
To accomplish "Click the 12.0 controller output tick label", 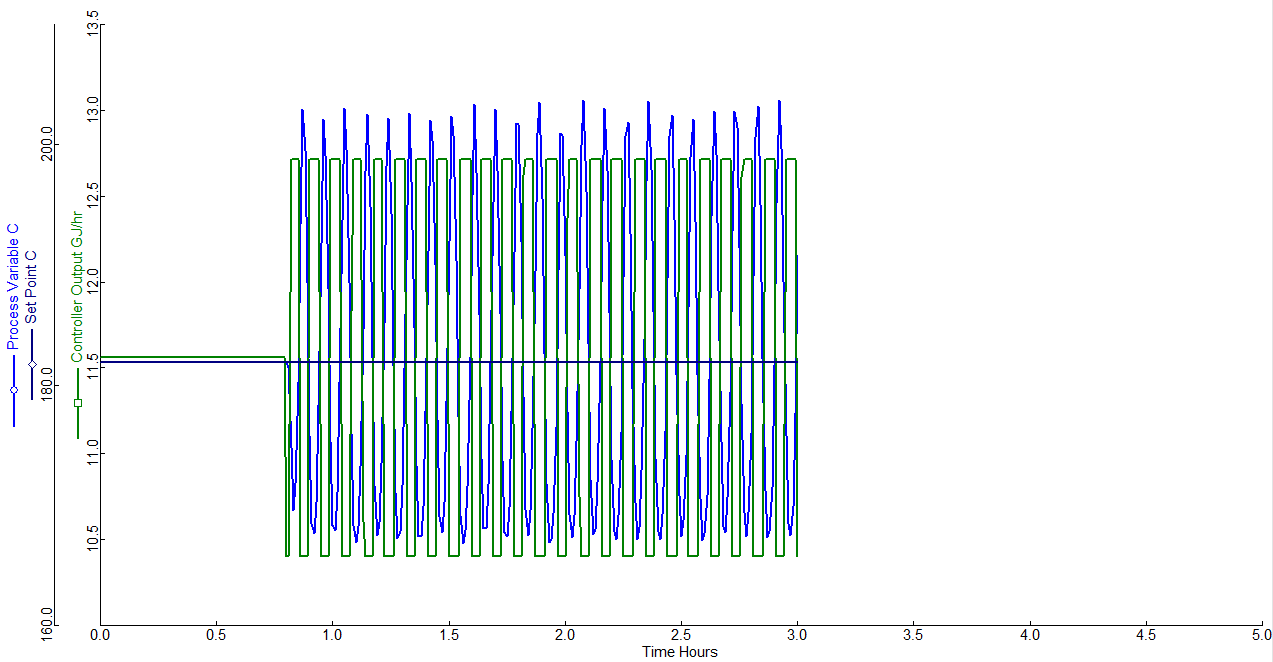I will coord(93,281).
